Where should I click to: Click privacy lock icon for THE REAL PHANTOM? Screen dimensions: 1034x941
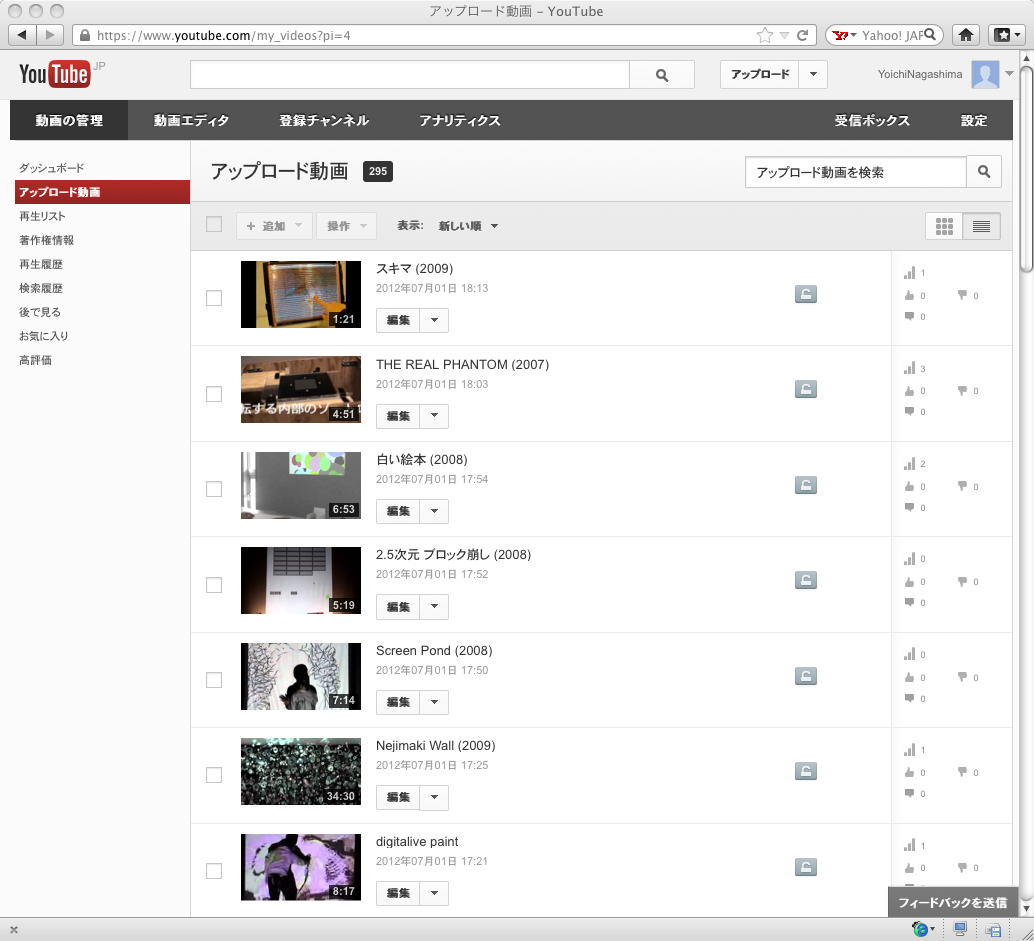point(805,390)
